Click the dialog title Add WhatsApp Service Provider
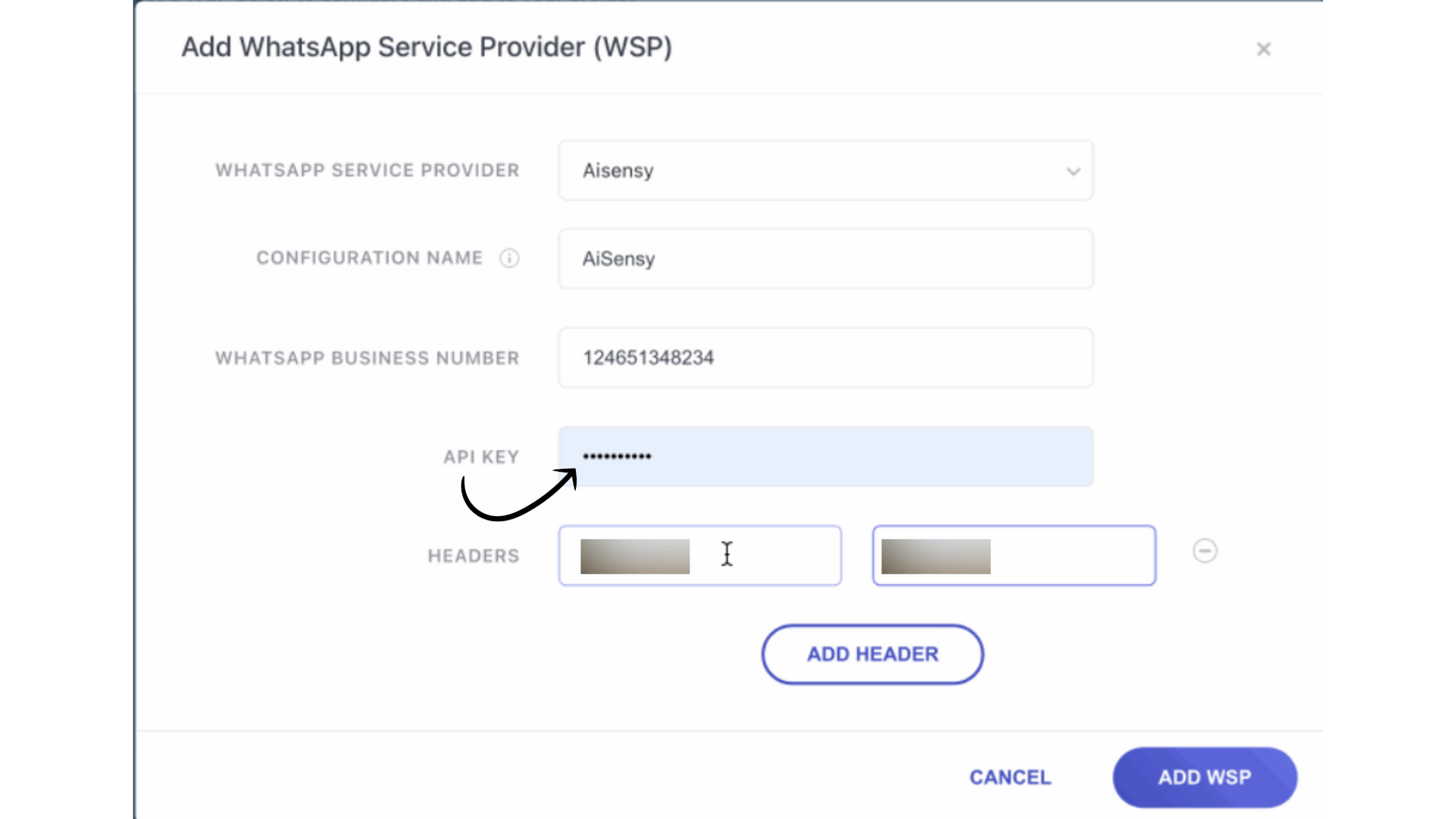The width and height of the screenshot is (1456, 819). point(427,47)
